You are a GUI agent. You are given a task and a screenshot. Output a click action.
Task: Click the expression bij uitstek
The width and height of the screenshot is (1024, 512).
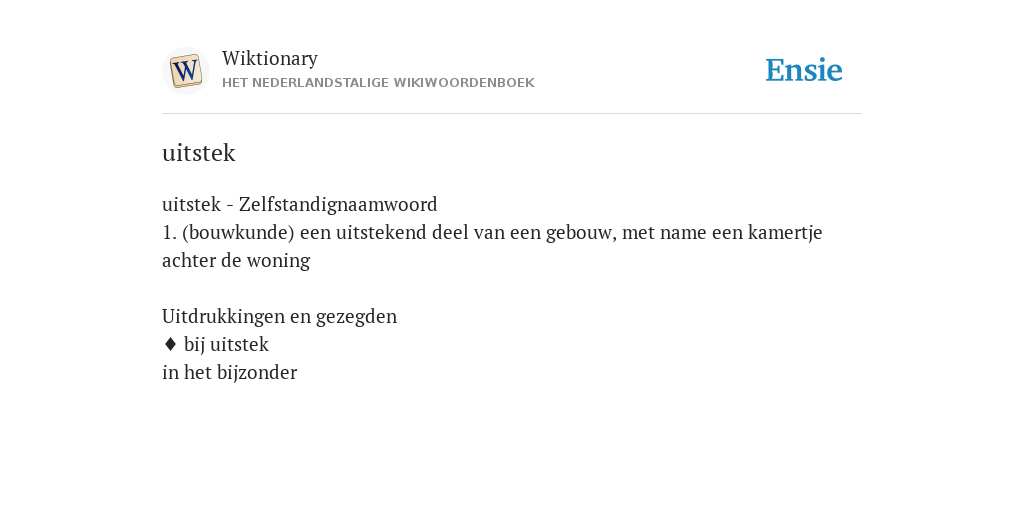click(226, 344)
